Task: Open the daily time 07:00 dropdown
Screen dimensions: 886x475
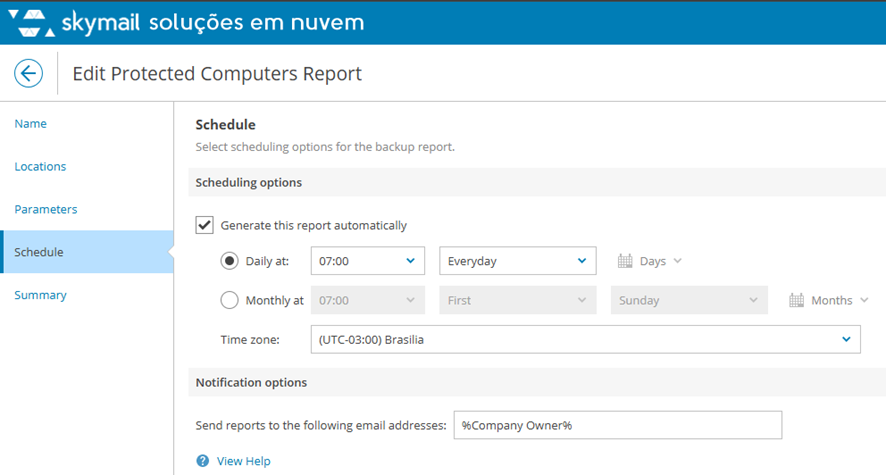Action: (368, 261)
